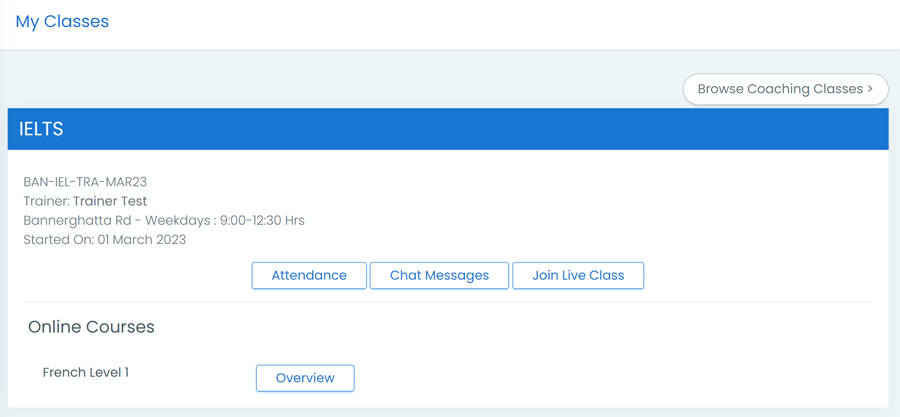Select the French Level 1 course name

click(85, 372)
